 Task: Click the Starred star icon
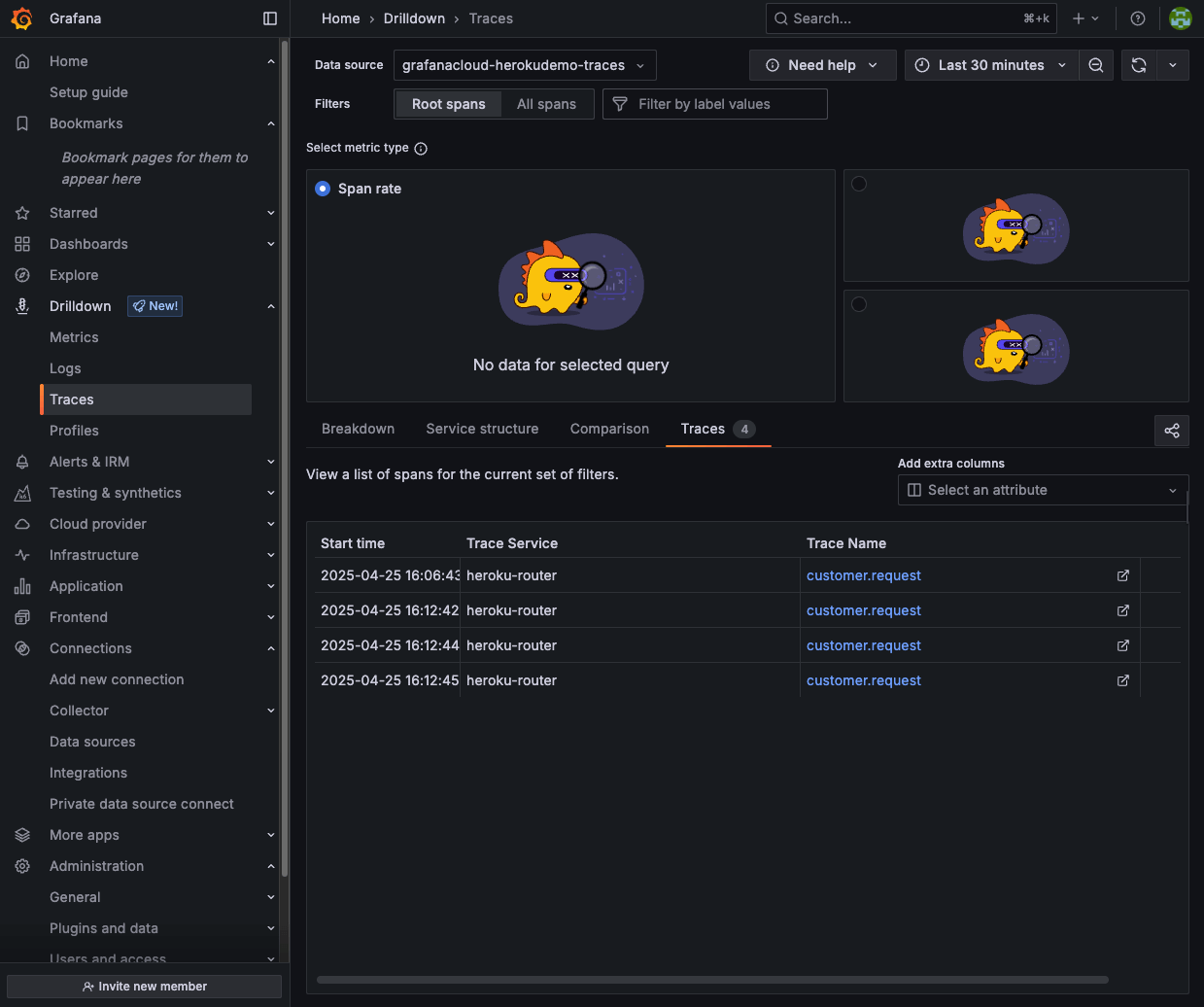point(22,213)
